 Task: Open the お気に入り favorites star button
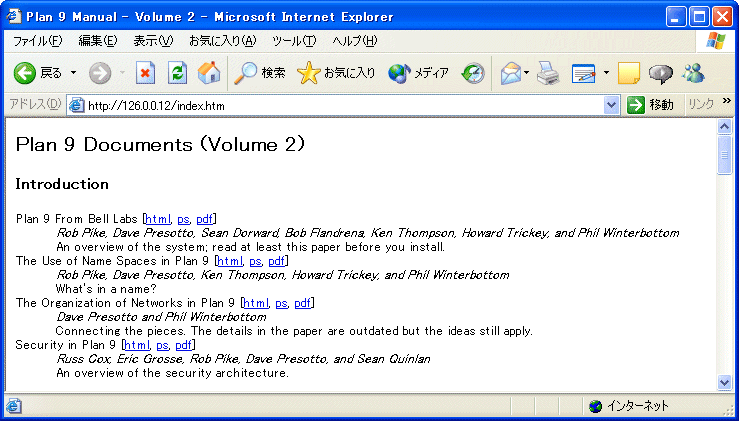click(x=336, y=73)
